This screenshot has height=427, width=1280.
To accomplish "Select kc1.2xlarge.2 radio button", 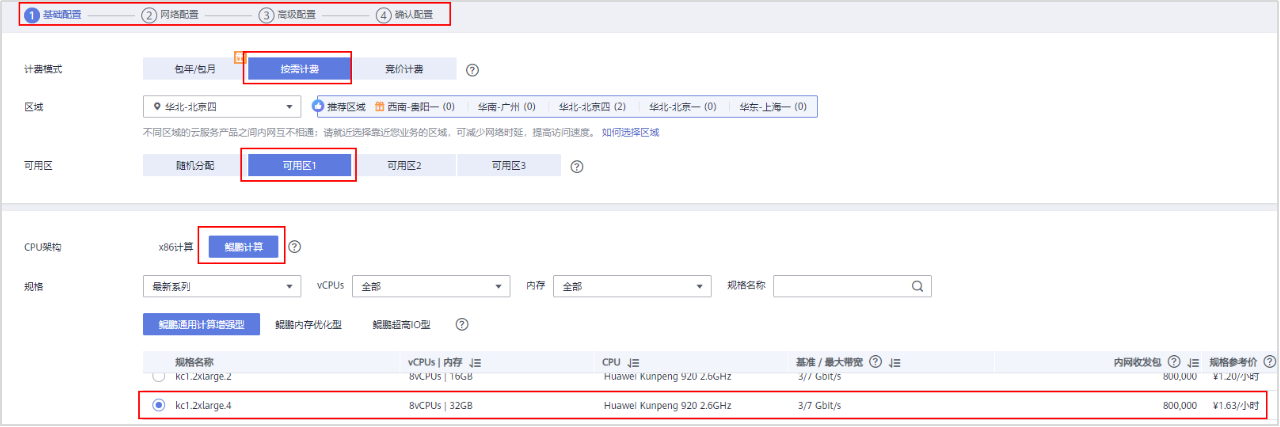I will pyautogui.click(x=158, y=378).
